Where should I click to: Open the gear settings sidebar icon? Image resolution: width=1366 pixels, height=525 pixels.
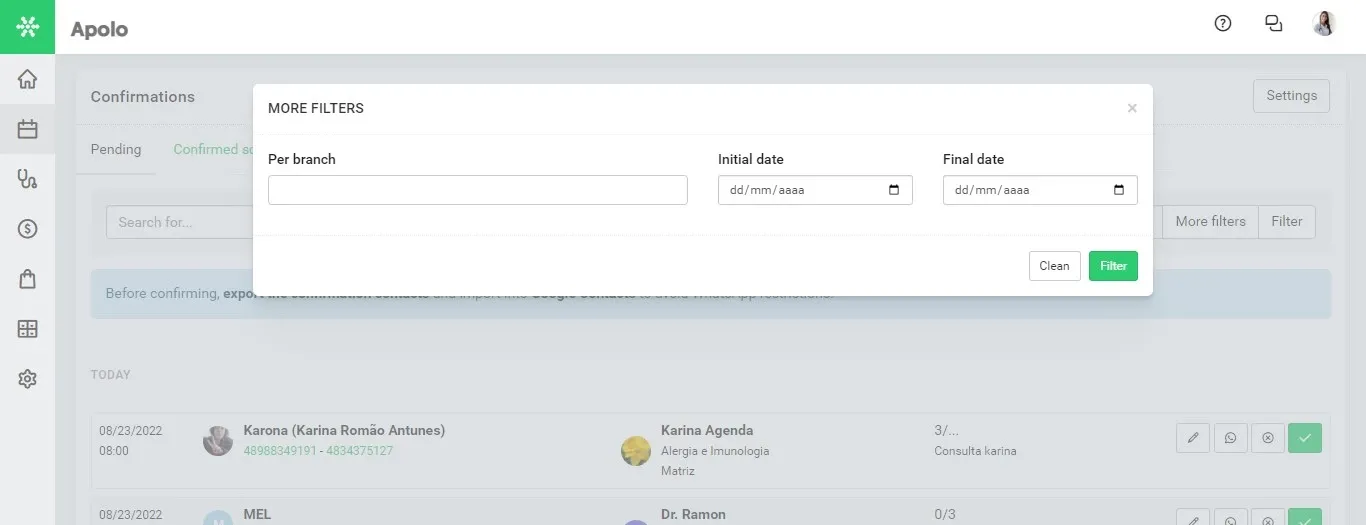coord(27,379)
